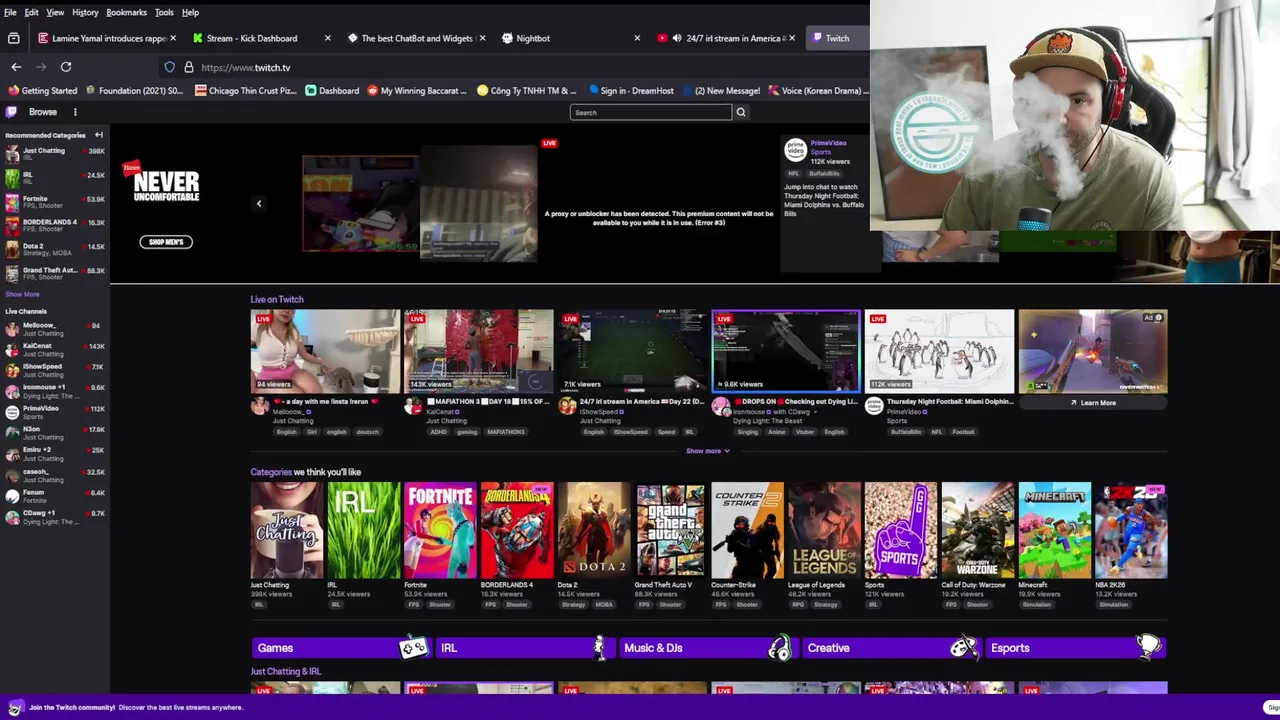Click the SHOP MEN'S ad button
The image size is (1280, 720).
click(166, 242)
